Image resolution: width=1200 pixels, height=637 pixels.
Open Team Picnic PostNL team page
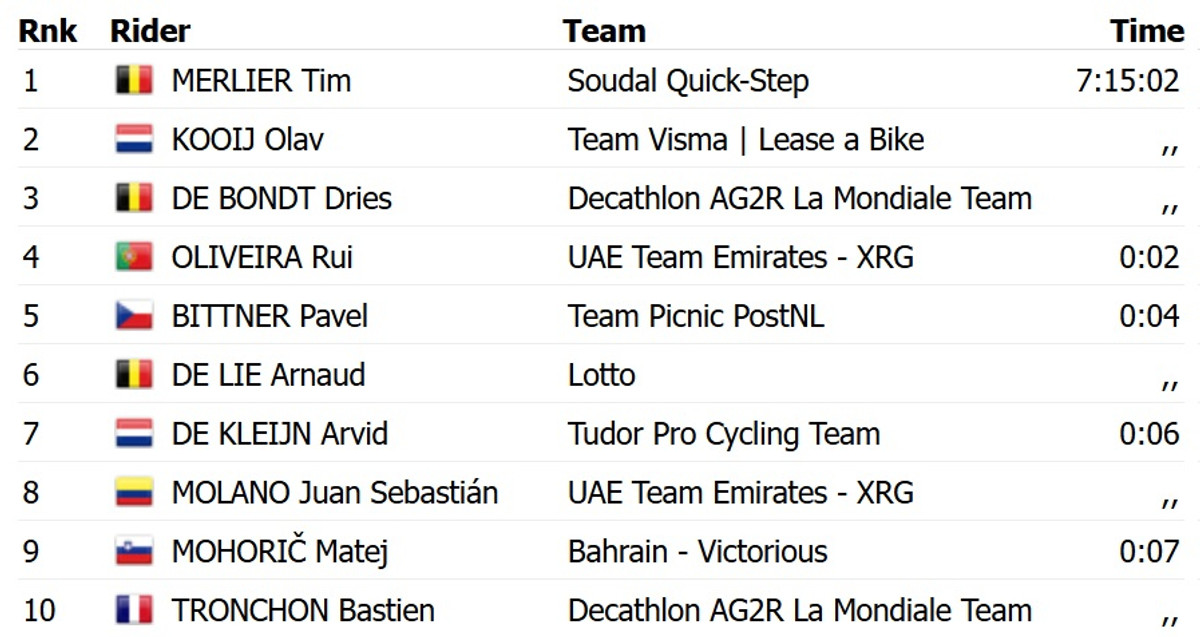695,316
